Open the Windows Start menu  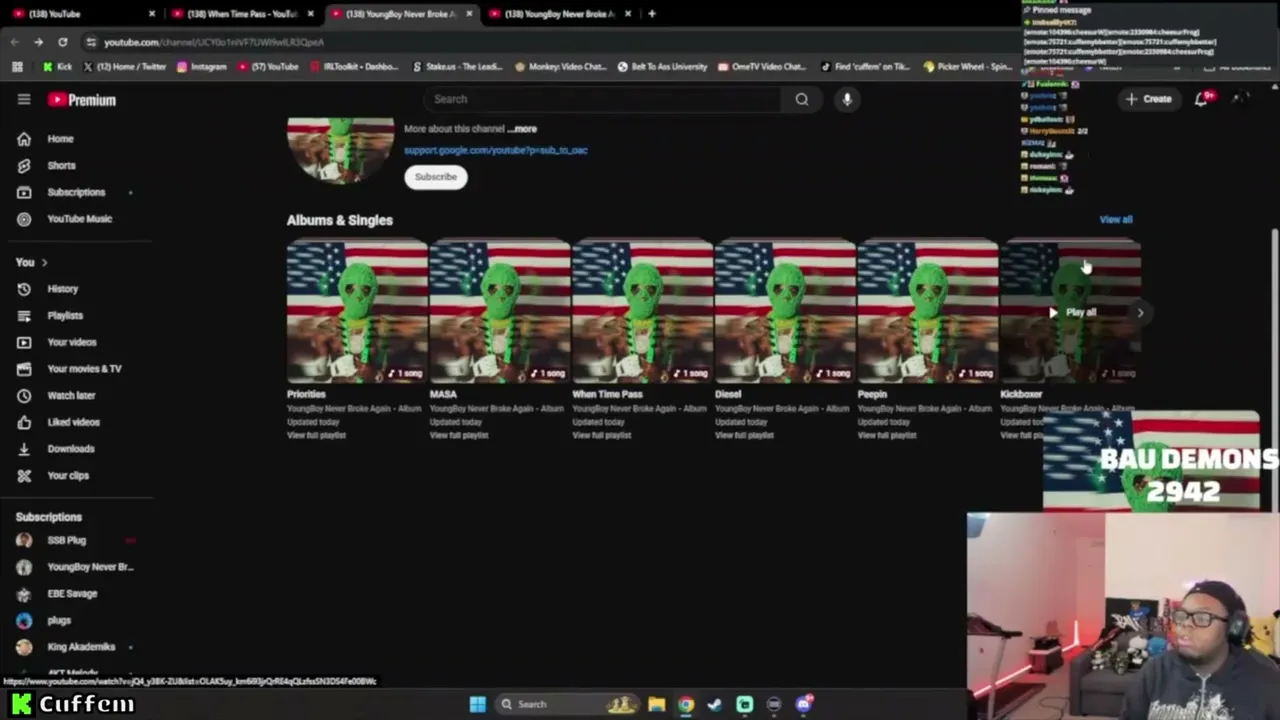(477, 704)
